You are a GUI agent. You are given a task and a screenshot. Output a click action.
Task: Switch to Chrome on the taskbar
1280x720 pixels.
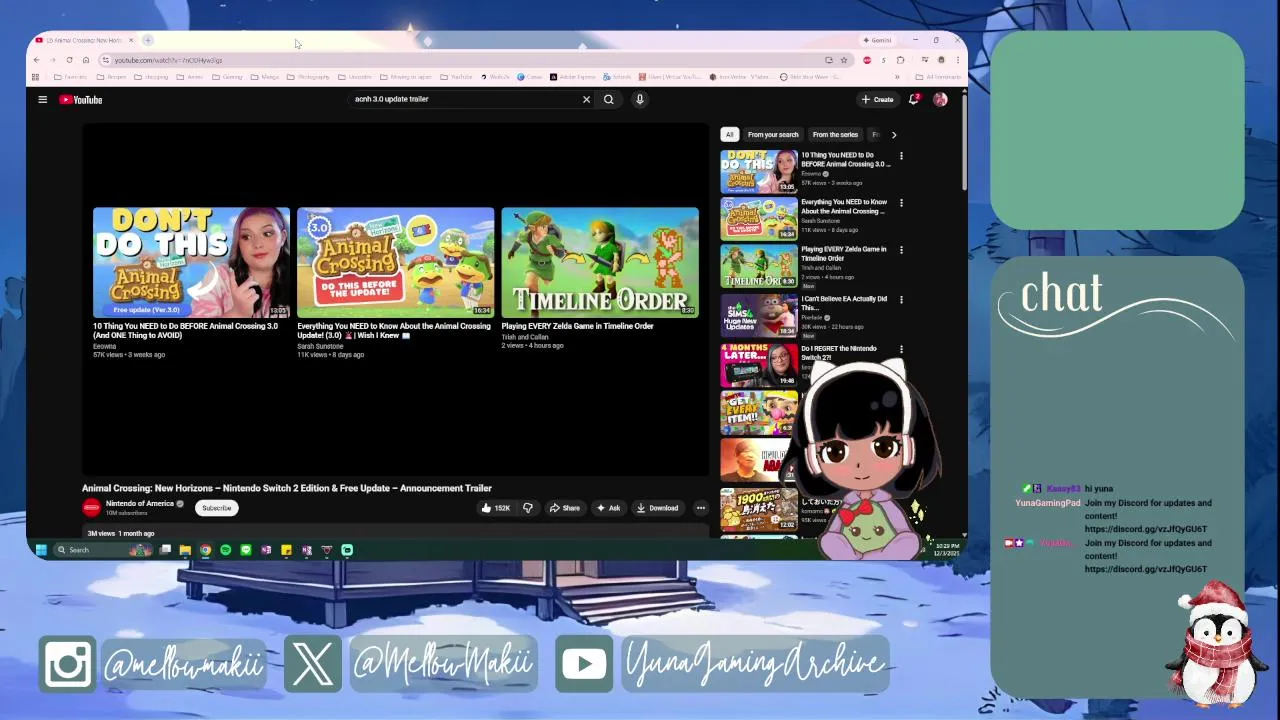click(x=205, y=550)
